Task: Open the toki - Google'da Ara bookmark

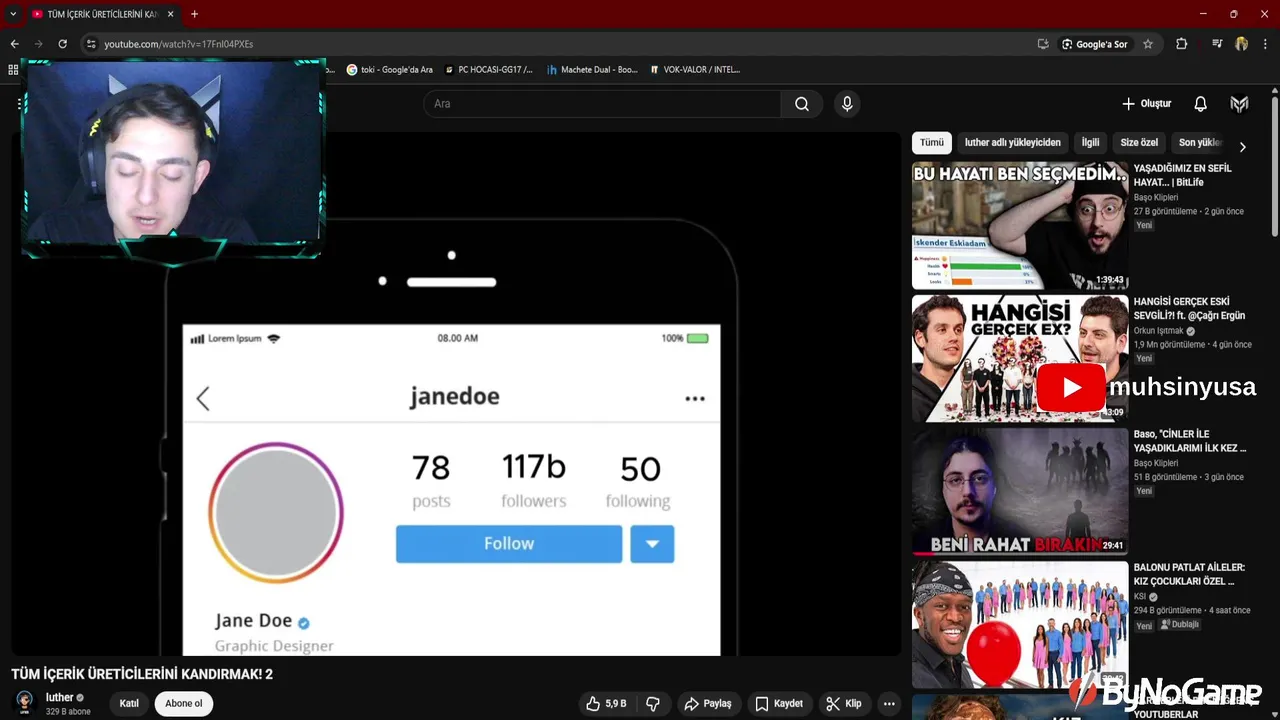Action: (x=389, y=70)
